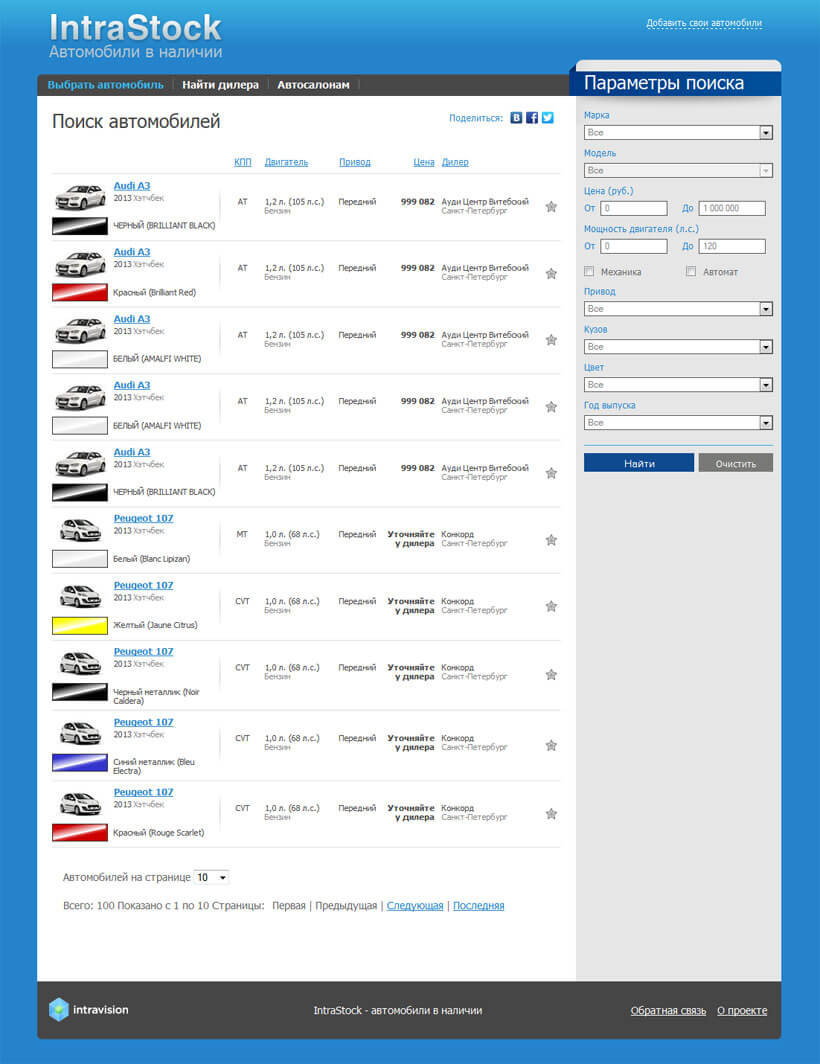The height and width of the screenshot is (1064, 820).
Task: Click the blue Bleu Electra color swatch
Action: coord(80,763)
